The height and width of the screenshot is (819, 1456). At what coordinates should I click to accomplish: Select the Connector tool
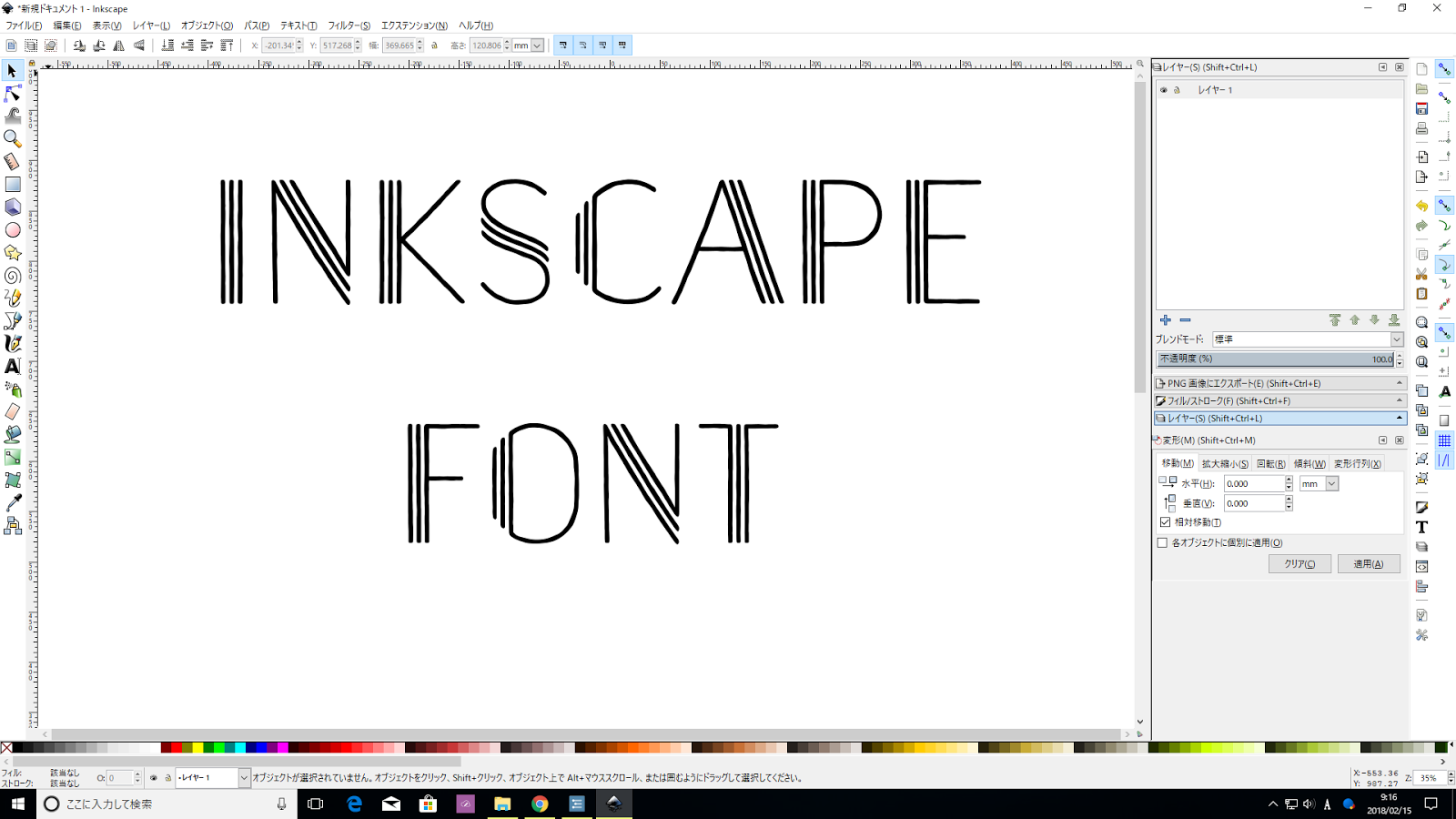pyautogui.click(x=13, y=526)
